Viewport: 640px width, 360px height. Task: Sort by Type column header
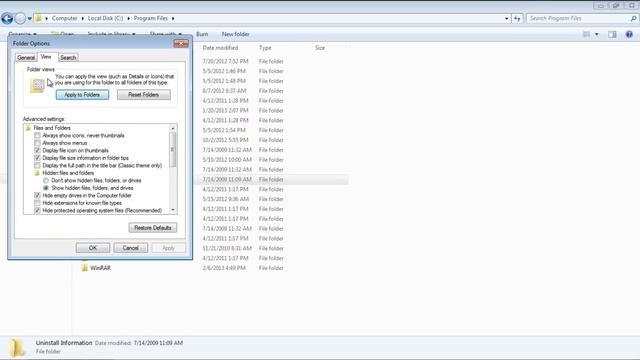(x=265, y=48)
